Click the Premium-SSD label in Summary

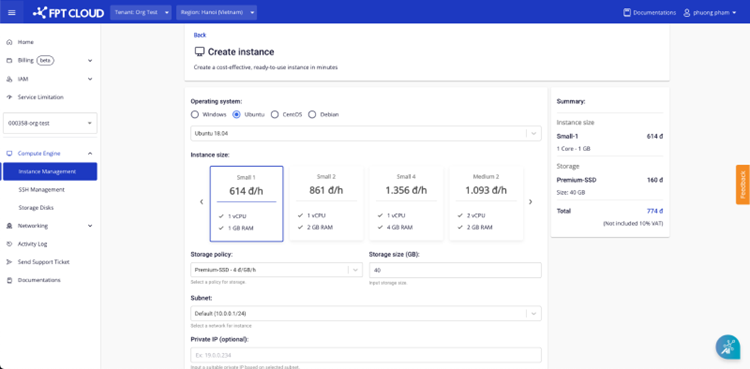(x=576, y=180)
